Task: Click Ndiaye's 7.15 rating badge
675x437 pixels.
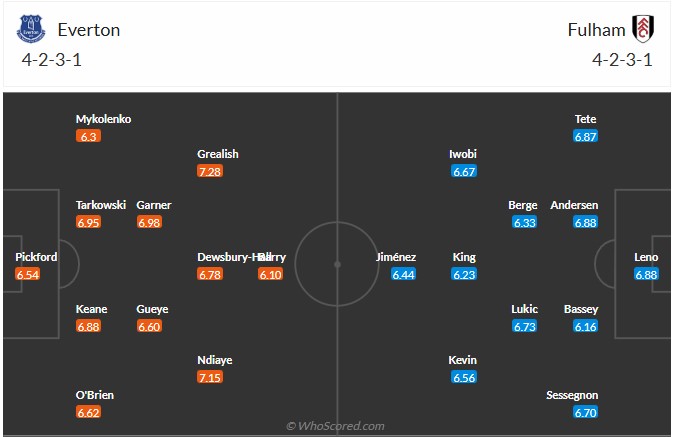Action: [x=210, y=377]
